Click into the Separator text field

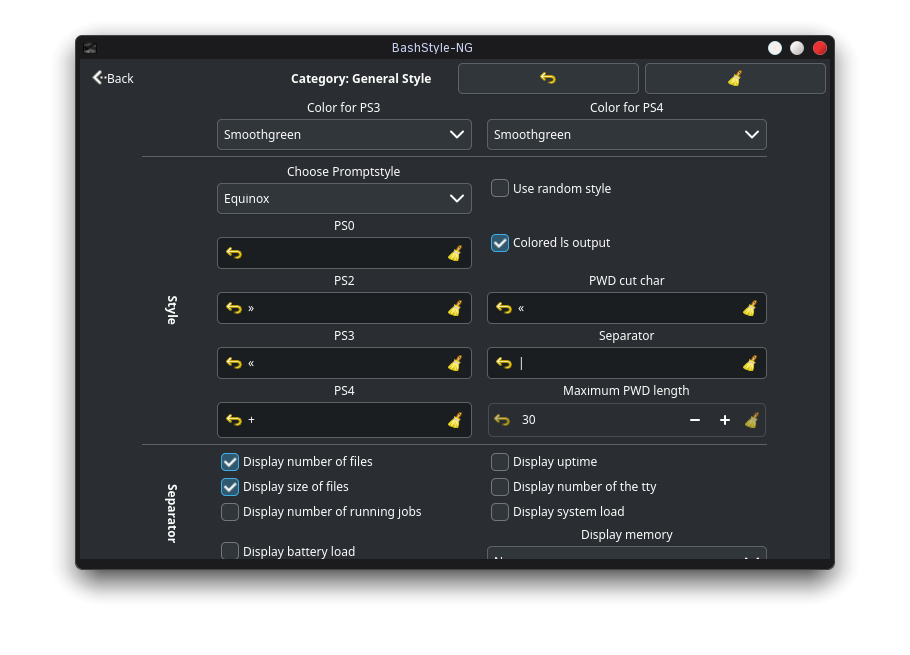tap(627, 363)
